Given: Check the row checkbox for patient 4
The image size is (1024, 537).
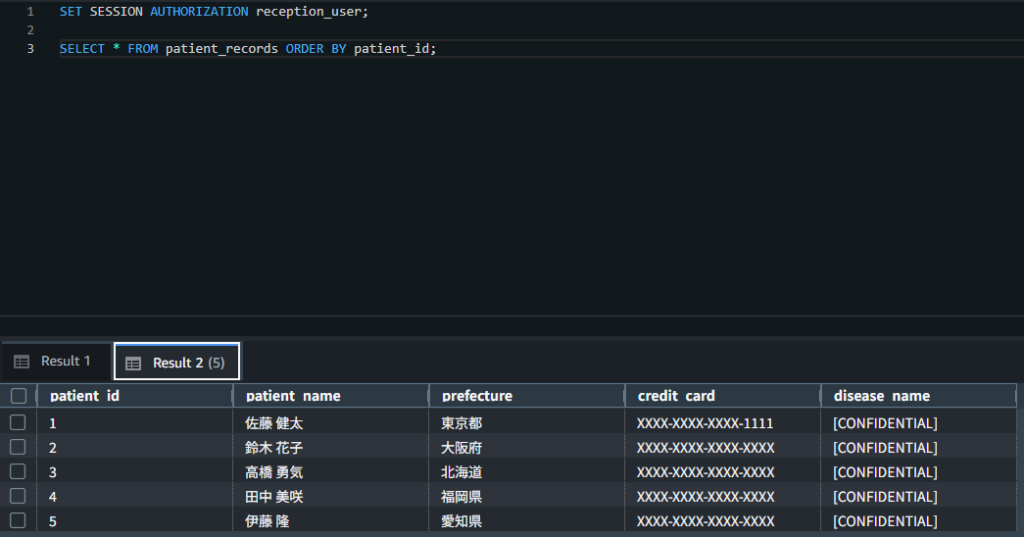Looking at the screenshot, I should tap(18, 496).
